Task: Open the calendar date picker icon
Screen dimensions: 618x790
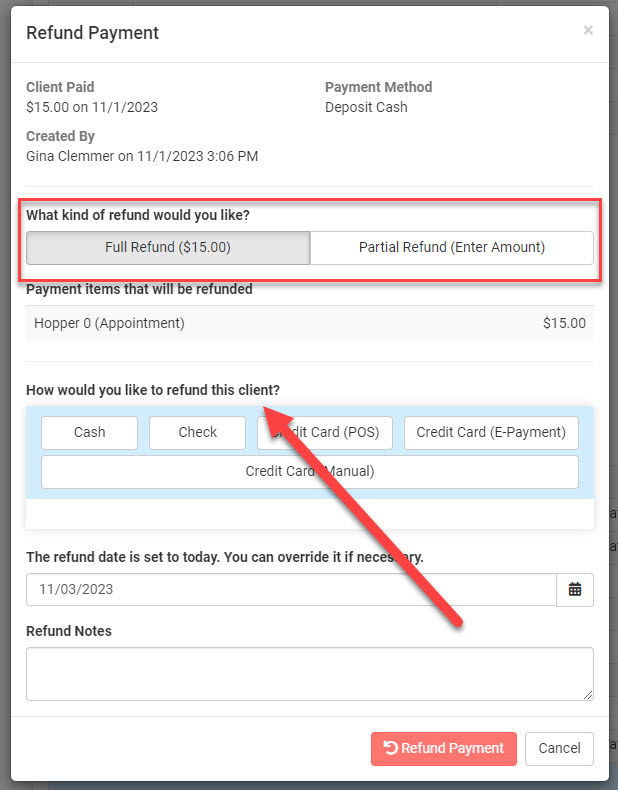Action: (575, 590)
